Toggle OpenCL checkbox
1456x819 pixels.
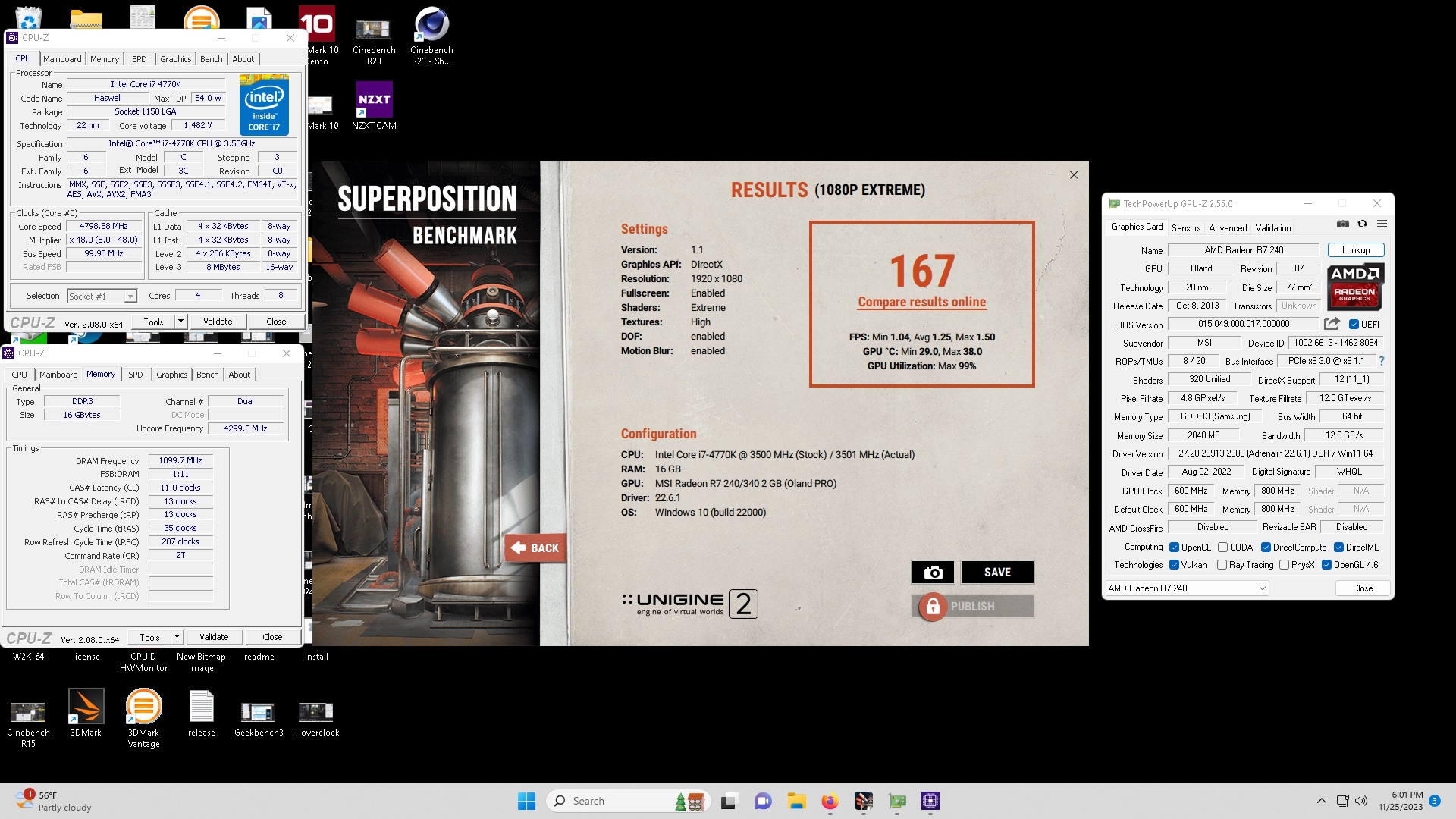click(x=1174, y=548)
